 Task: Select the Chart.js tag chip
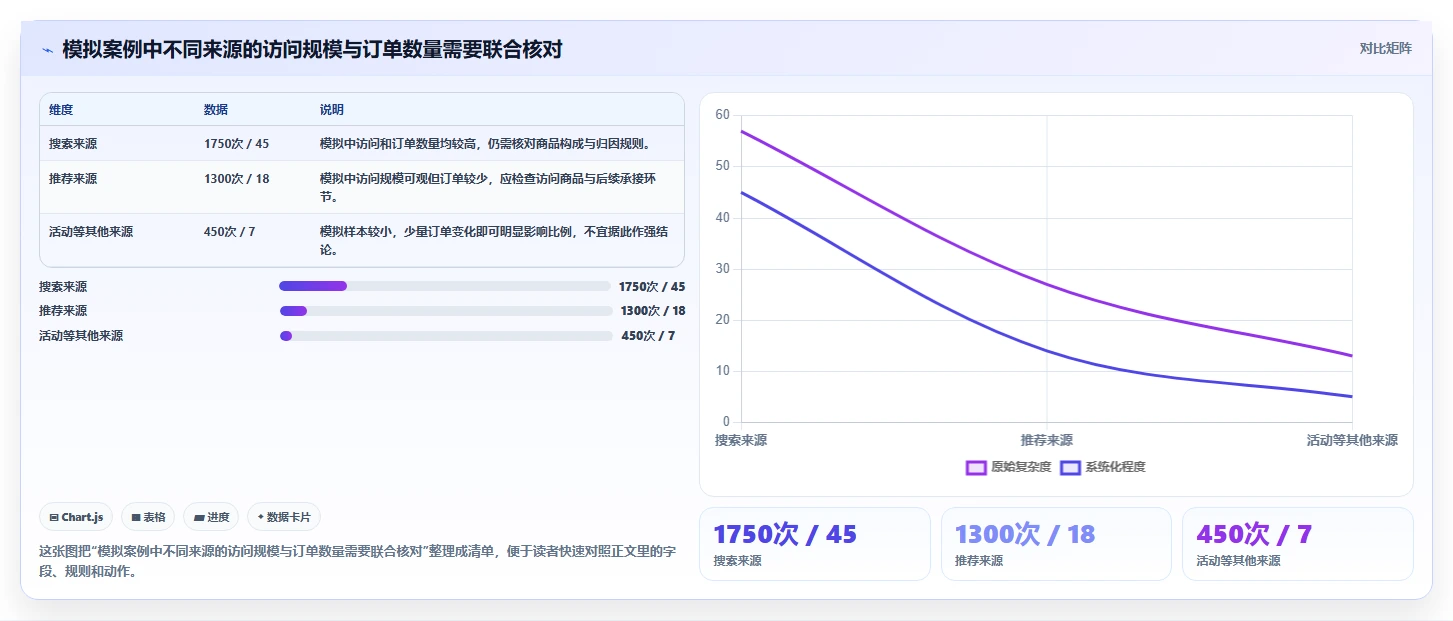[x=76, y=517]
